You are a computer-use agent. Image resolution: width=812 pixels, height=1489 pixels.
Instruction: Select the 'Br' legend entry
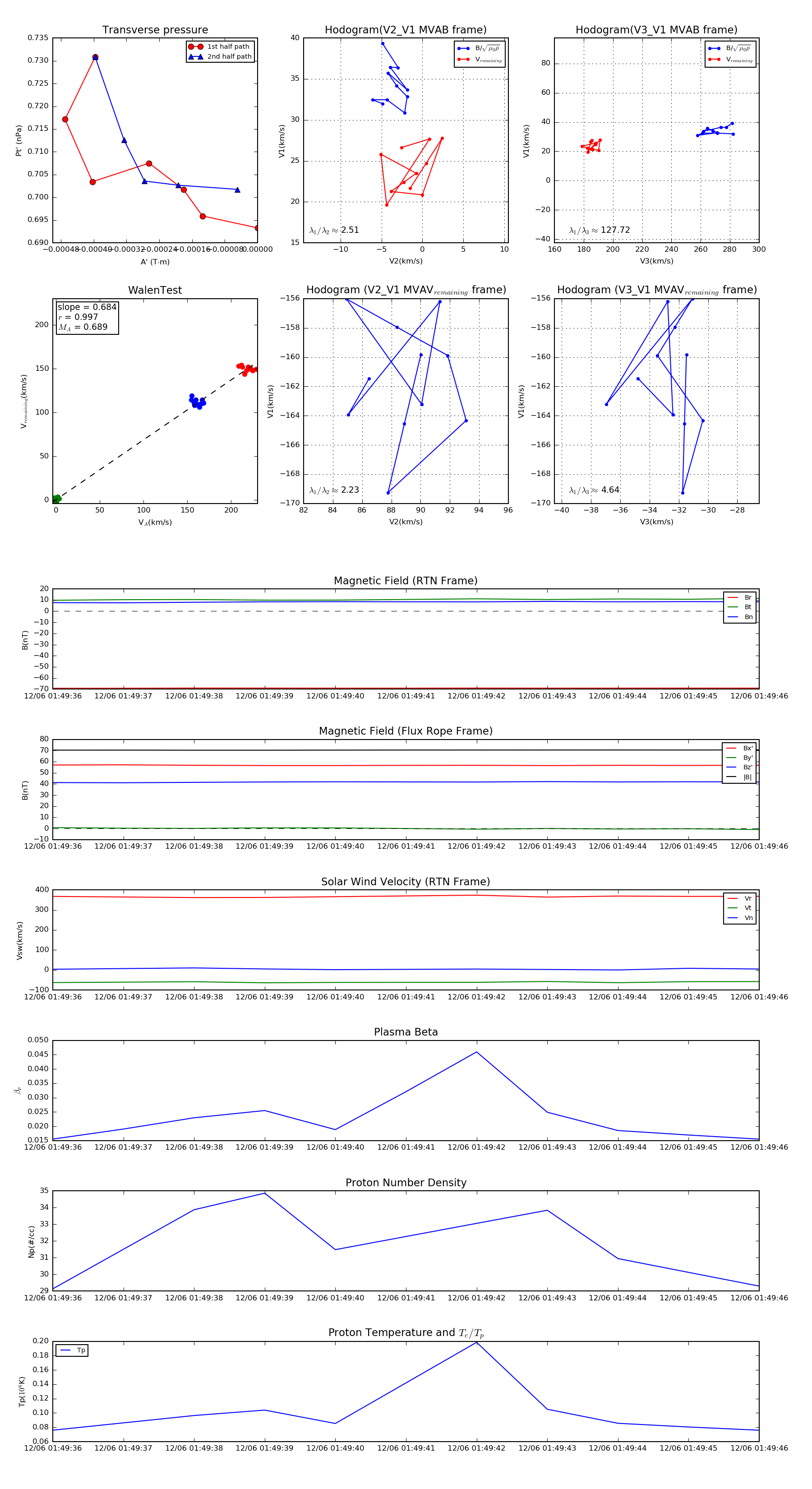pos(740,598)
